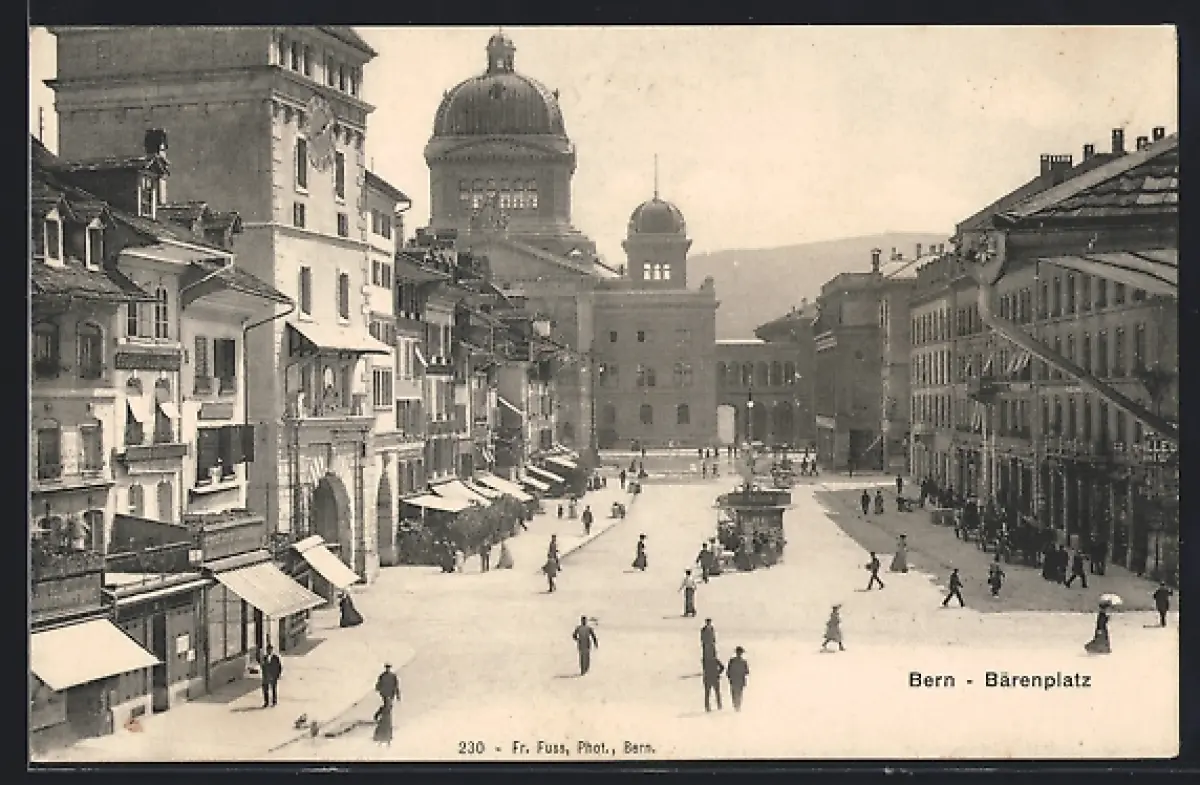Image resolution: width=1200 pixels, height=785 pixels.
Task: Click the man walking alone in the square's center
Action: click(x=585, y=644)
